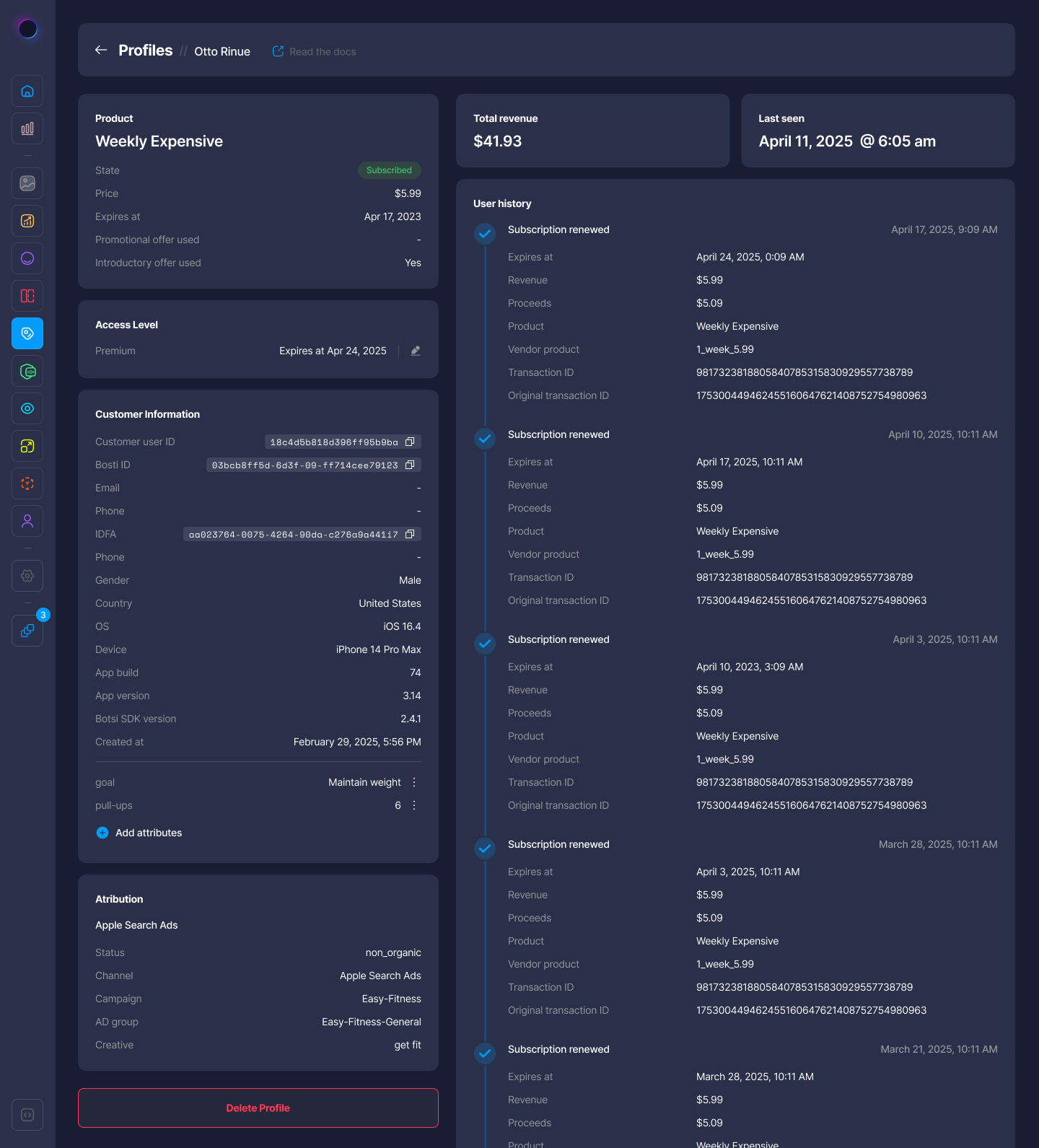Copy the Customer user ID value
Screen dimensions: 1039x1148
click(x=410, y=442)
